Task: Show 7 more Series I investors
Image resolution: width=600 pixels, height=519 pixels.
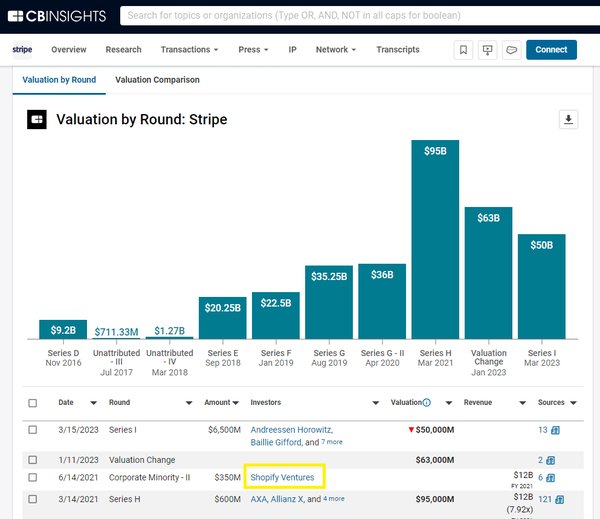Action: [x=332, y=442]
